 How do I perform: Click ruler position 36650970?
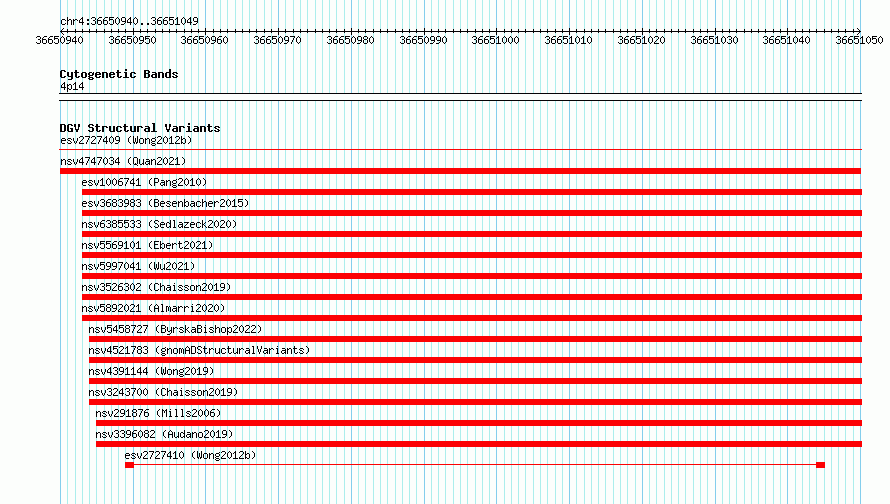click(x=278, y=40)
